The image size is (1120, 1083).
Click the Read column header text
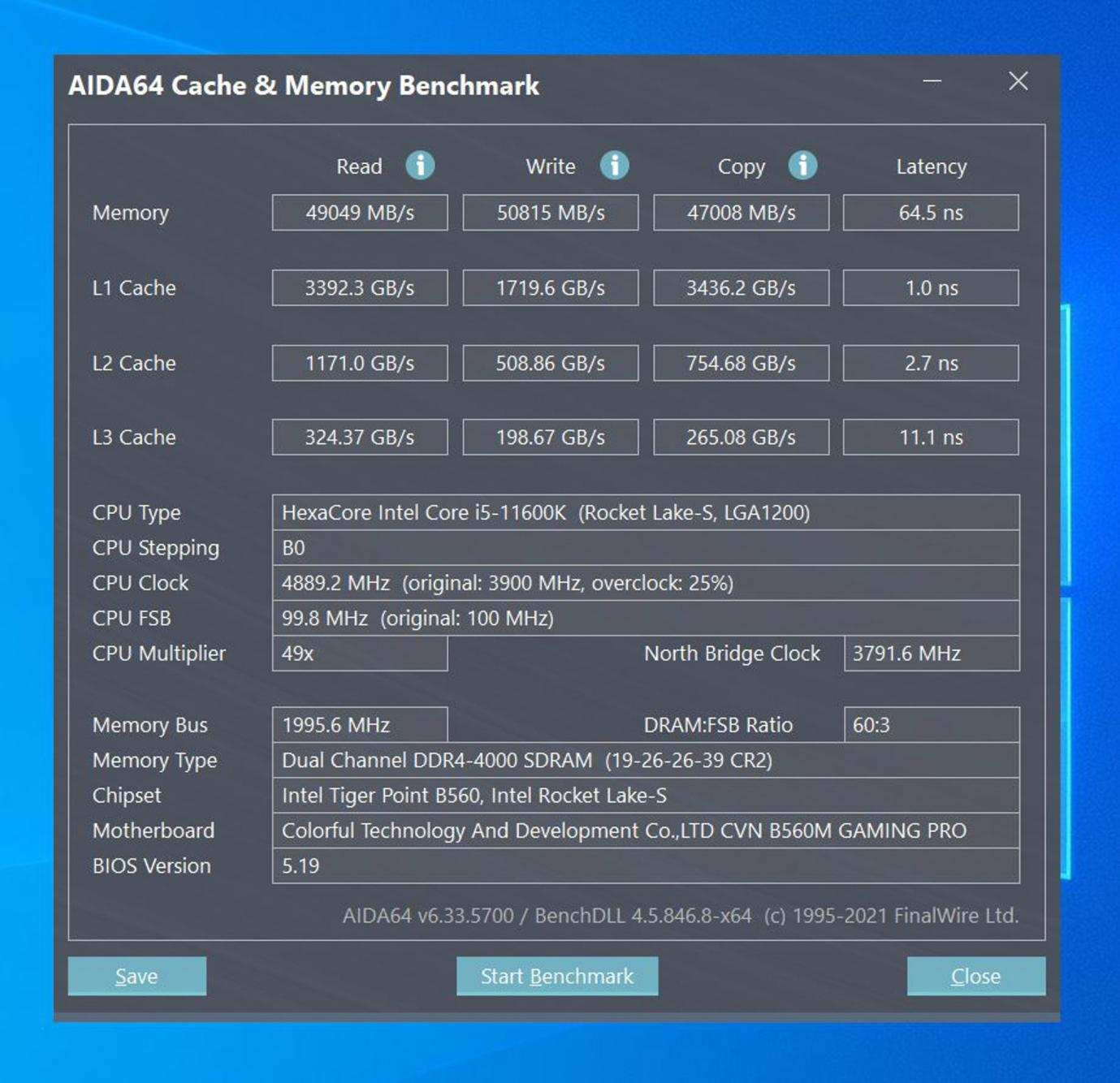(x=359, y=166)
